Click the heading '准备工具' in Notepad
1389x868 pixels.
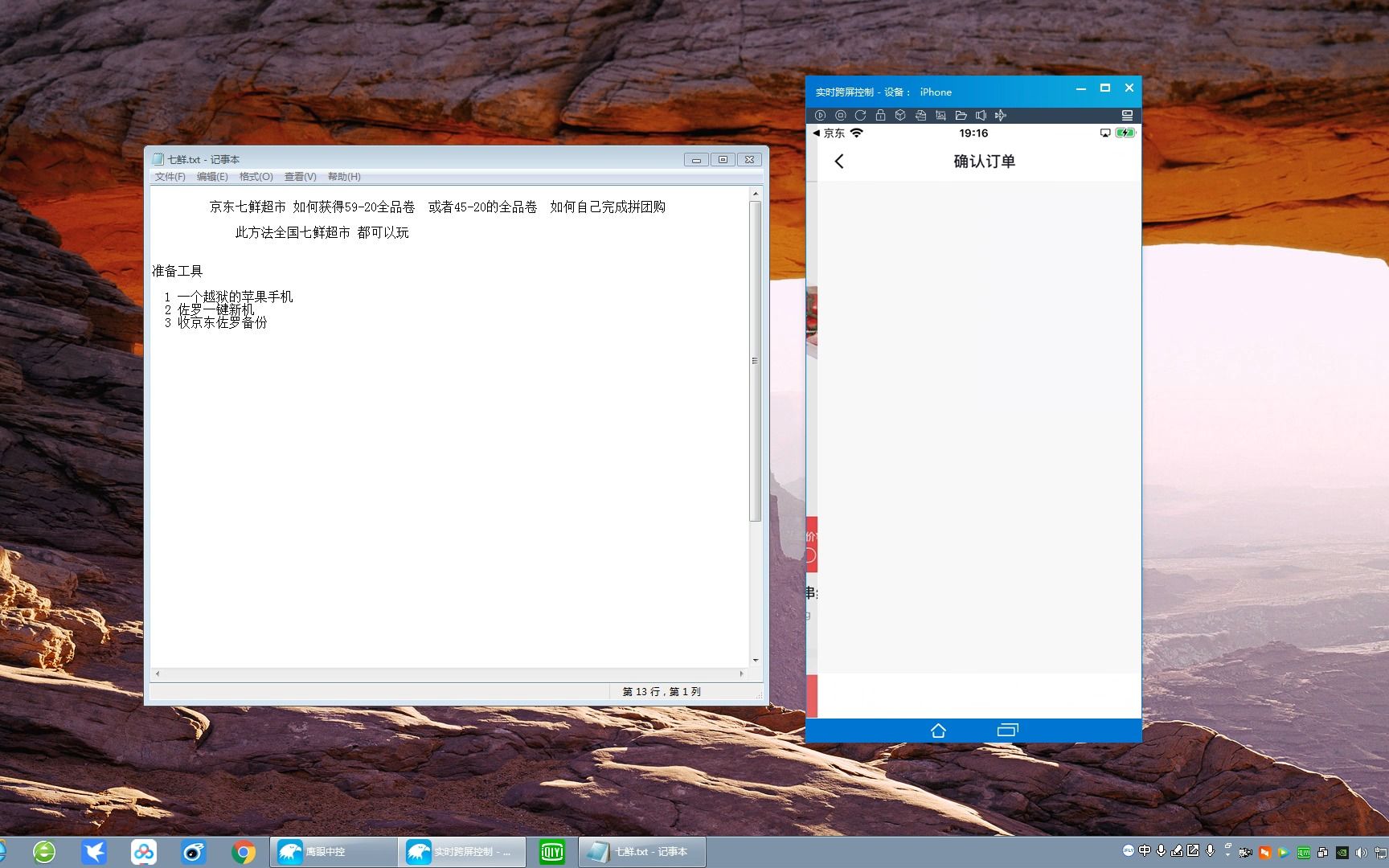pyautogui.click(x=178, y=272)
